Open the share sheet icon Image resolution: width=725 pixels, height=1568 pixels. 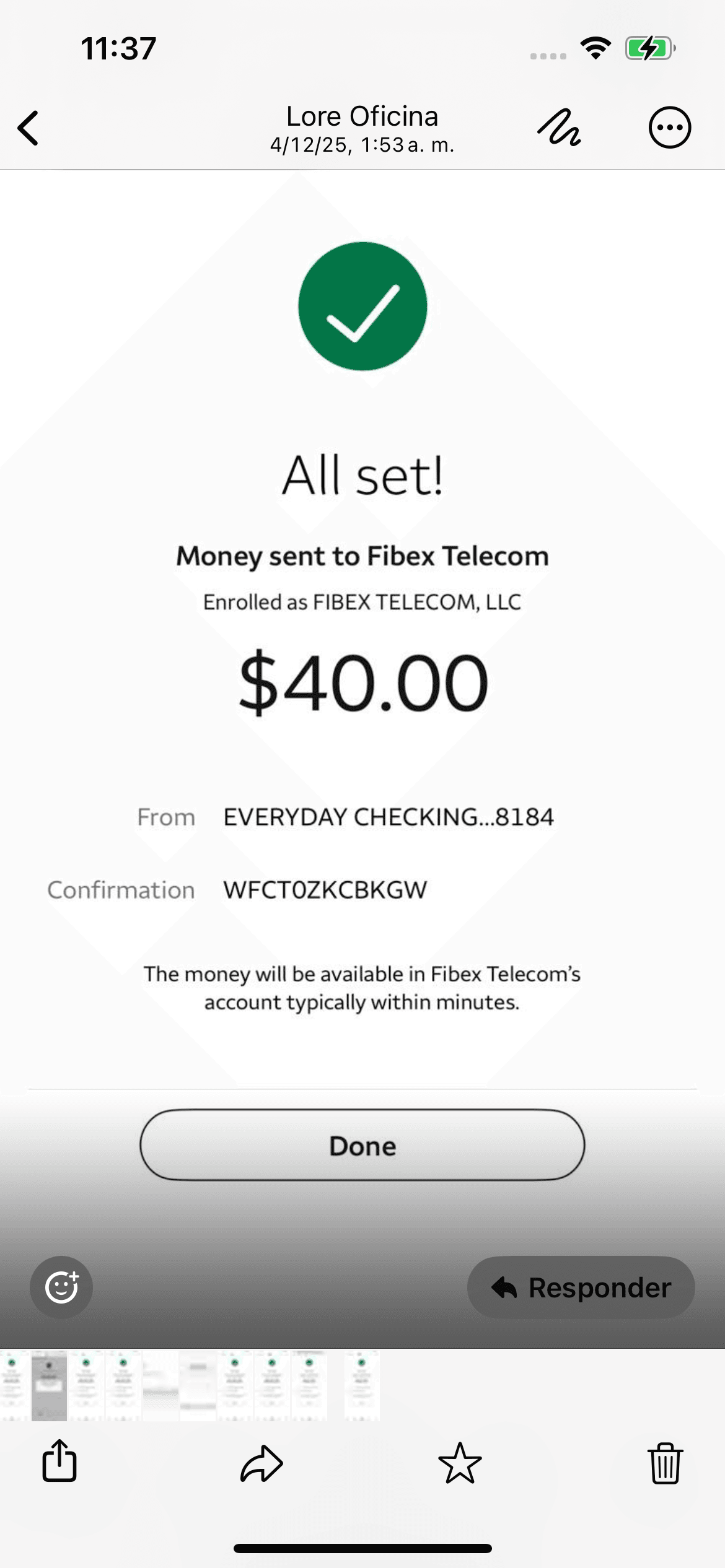click(59, 1461)
